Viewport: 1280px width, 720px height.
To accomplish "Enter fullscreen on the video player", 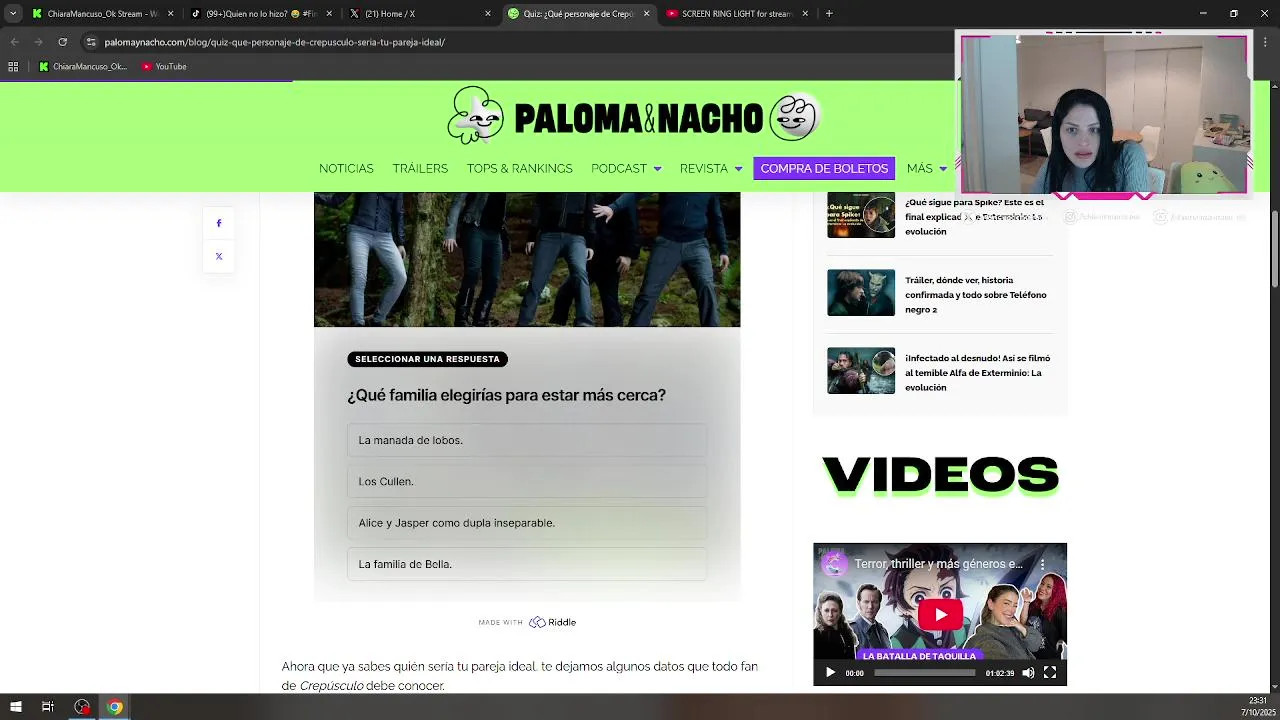I will tap(1050, 673).
